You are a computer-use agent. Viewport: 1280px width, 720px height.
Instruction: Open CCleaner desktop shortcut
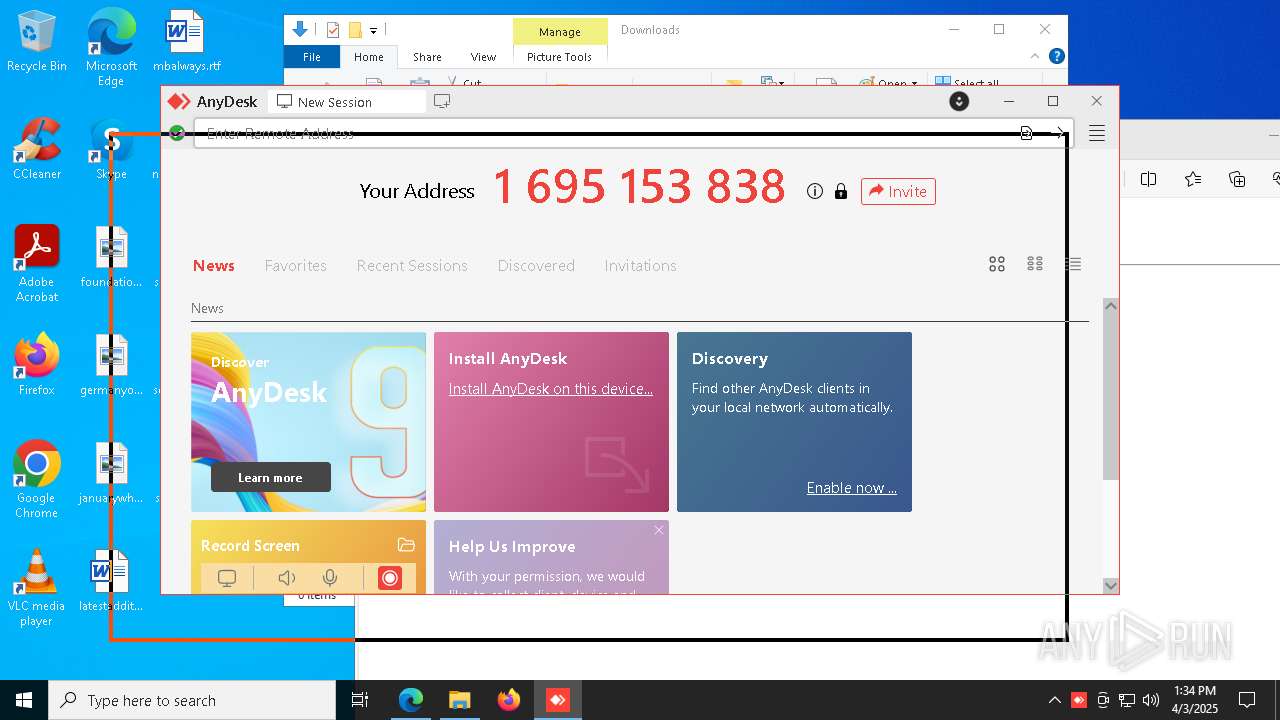coord(37,149)
